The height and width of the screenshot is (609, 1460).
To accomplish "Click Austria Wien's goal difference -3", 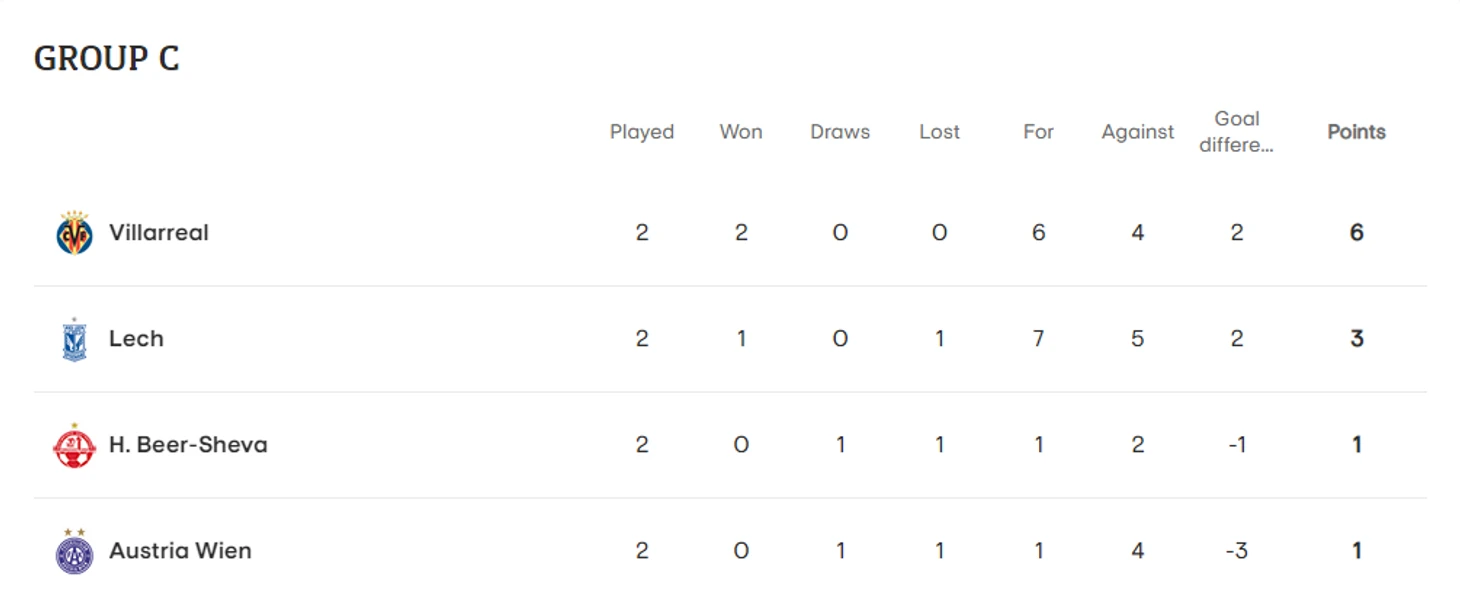I will pyautogui.click(x=1237, y=551).
